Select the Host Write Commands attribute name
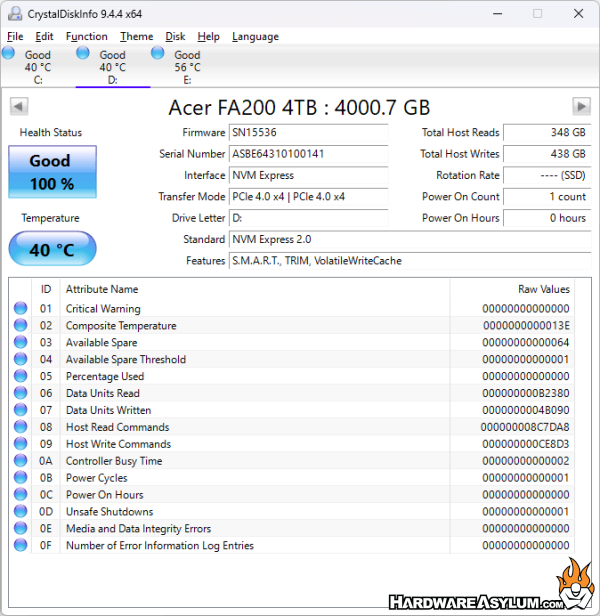This screenshot has width=600, height=616. pos(118,444)
